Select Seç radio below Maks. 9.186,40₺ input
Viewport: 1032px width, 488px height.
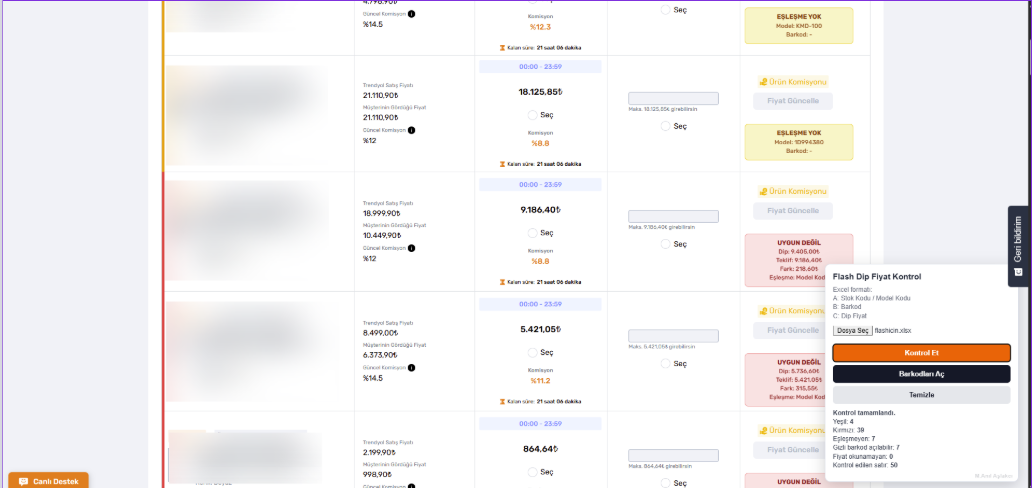[x=665, y=244]
